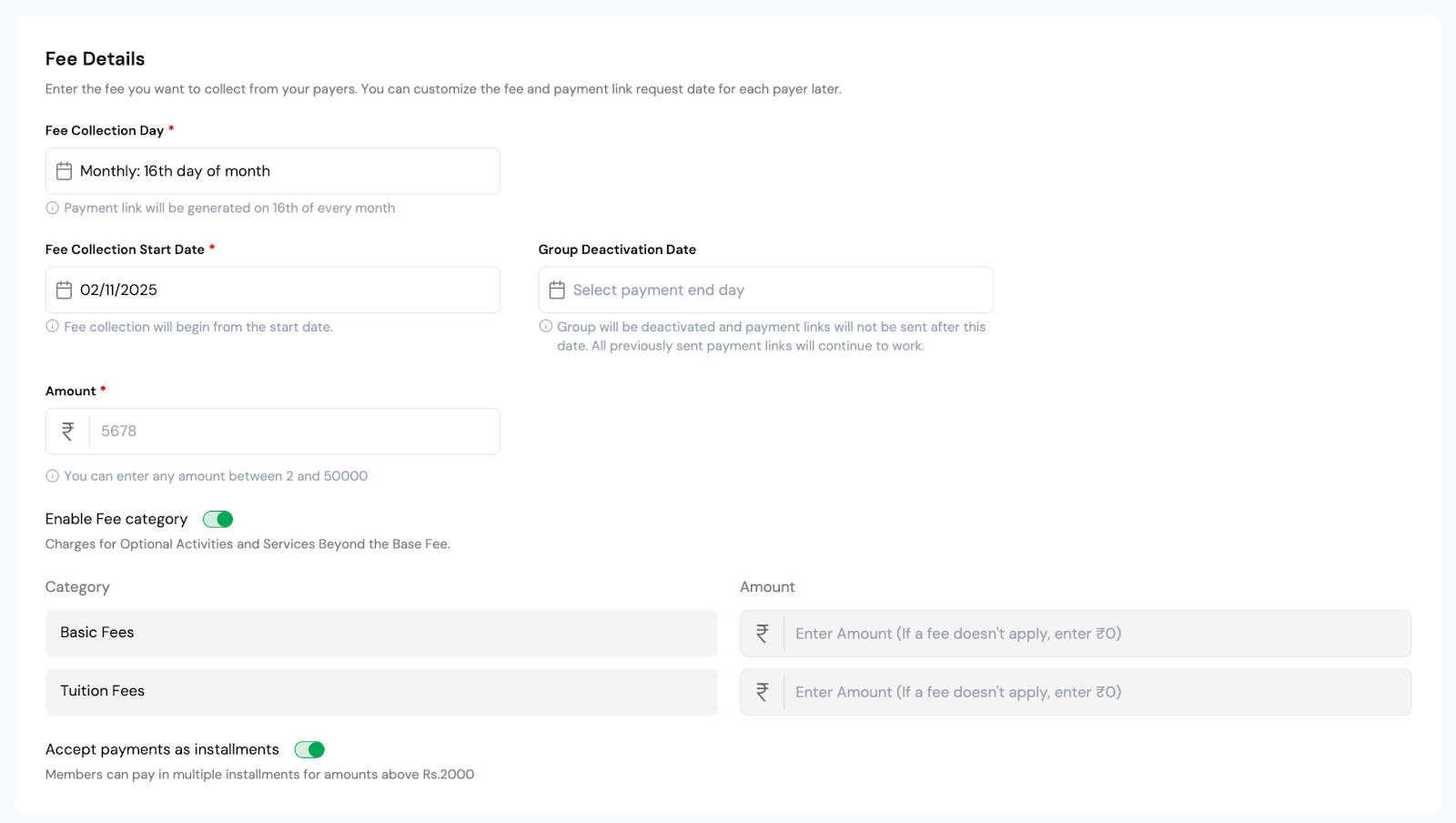Click info icon beside payment link generation note
Image resolution: width=1456 pixels, height=823 pixels.
53,208
